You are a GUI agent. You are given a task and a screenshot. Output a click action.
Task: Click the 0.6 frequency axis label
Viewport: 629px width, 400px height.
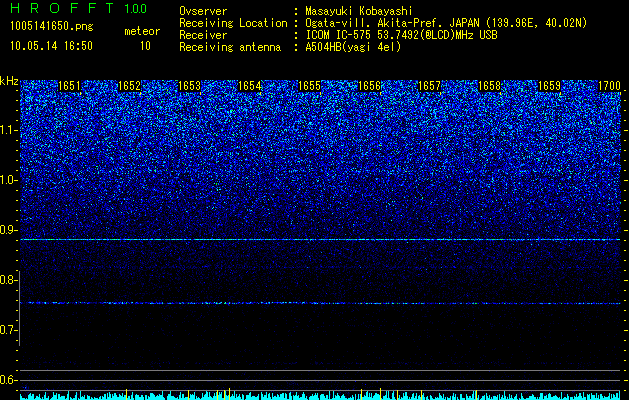[x=8, y=380]
